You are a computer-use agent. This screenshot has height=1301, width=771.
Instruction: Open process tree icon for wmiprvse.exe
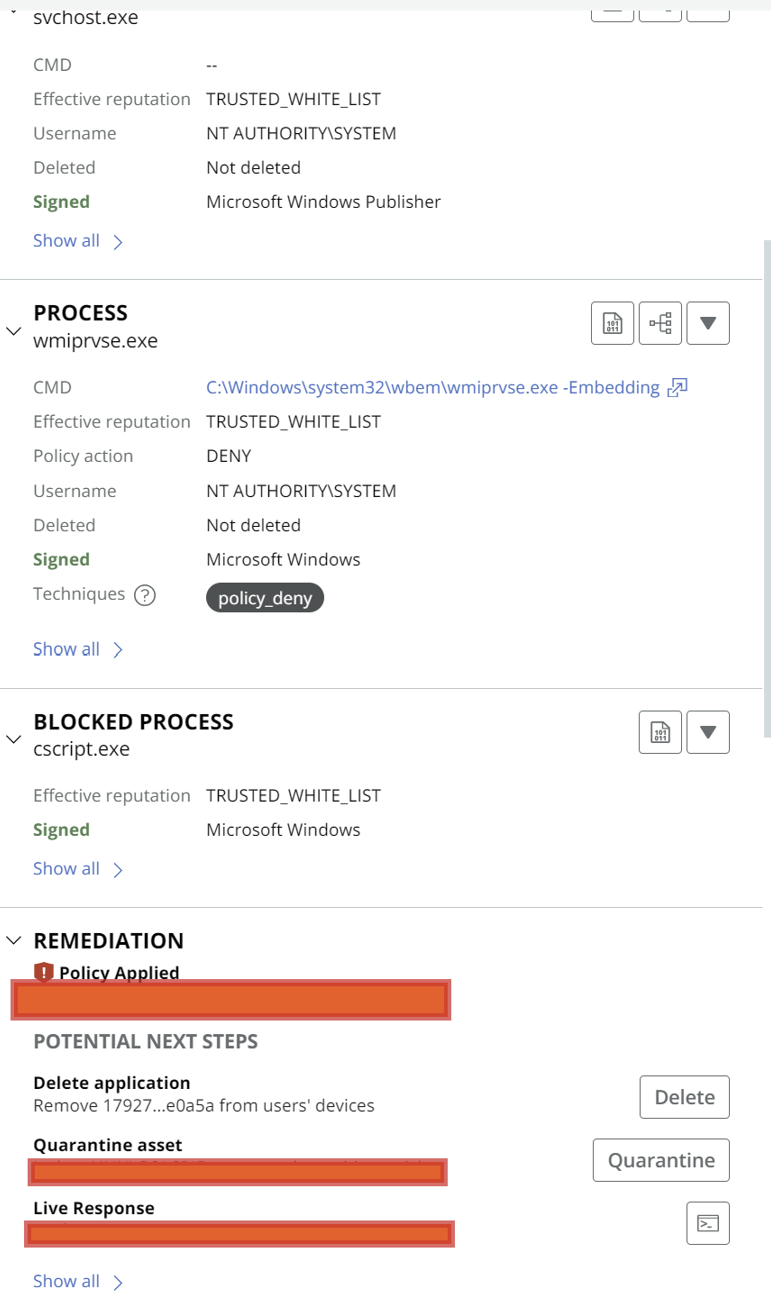tap(660, 323)
